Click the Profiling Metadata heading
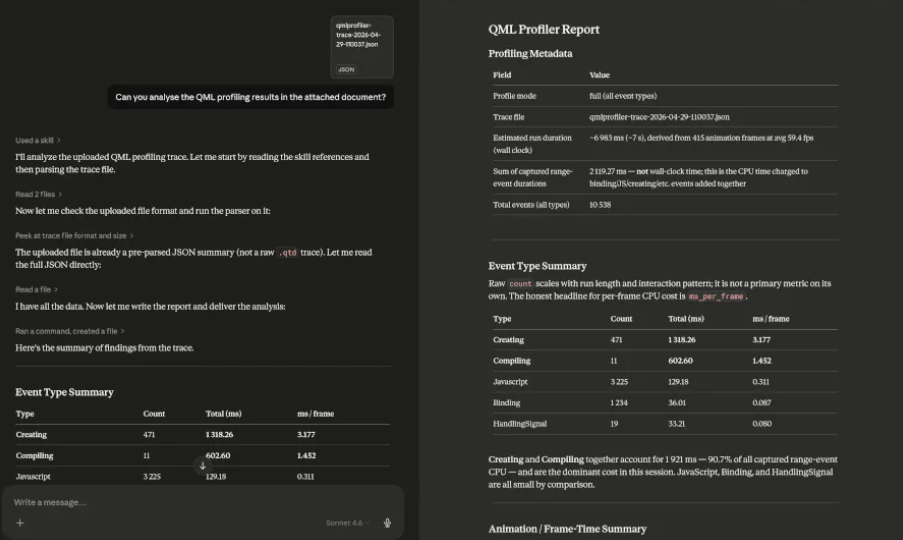 pos(530,54)
